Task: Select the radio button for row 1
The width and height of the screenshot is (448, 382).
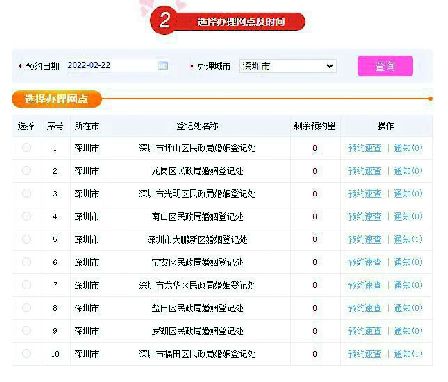Action: (x=26, y=148)
